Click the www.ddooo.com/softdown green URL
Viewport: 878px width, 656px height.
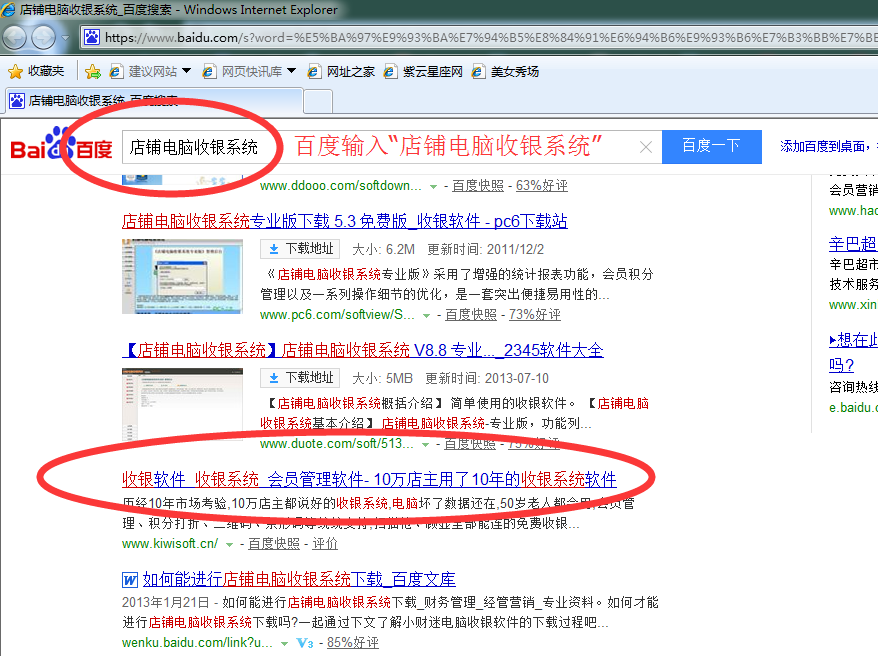pyautogui.click(x=340, y=185)
